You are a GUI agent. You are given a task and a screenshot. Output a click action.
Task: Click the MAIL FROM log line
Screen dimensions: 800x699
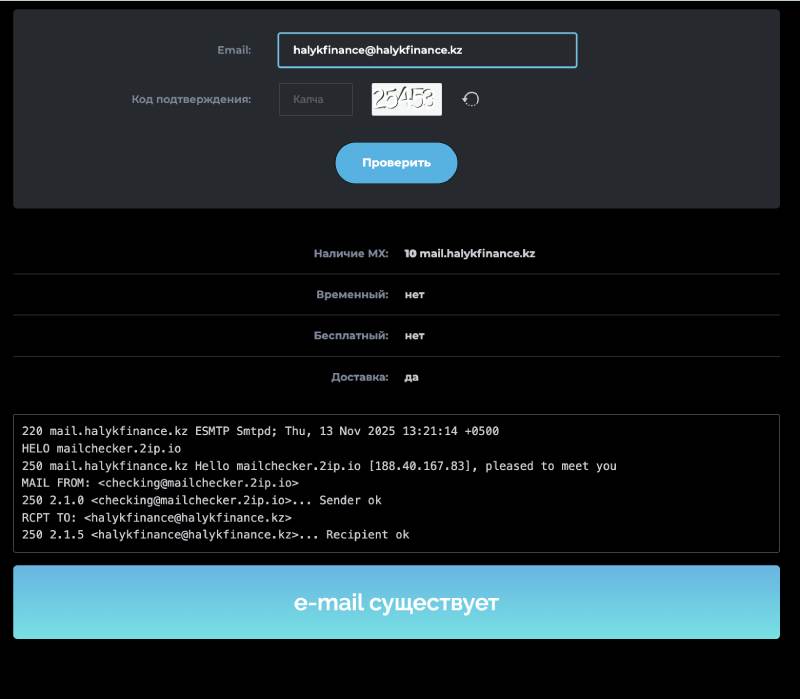[x=160, y=483]
